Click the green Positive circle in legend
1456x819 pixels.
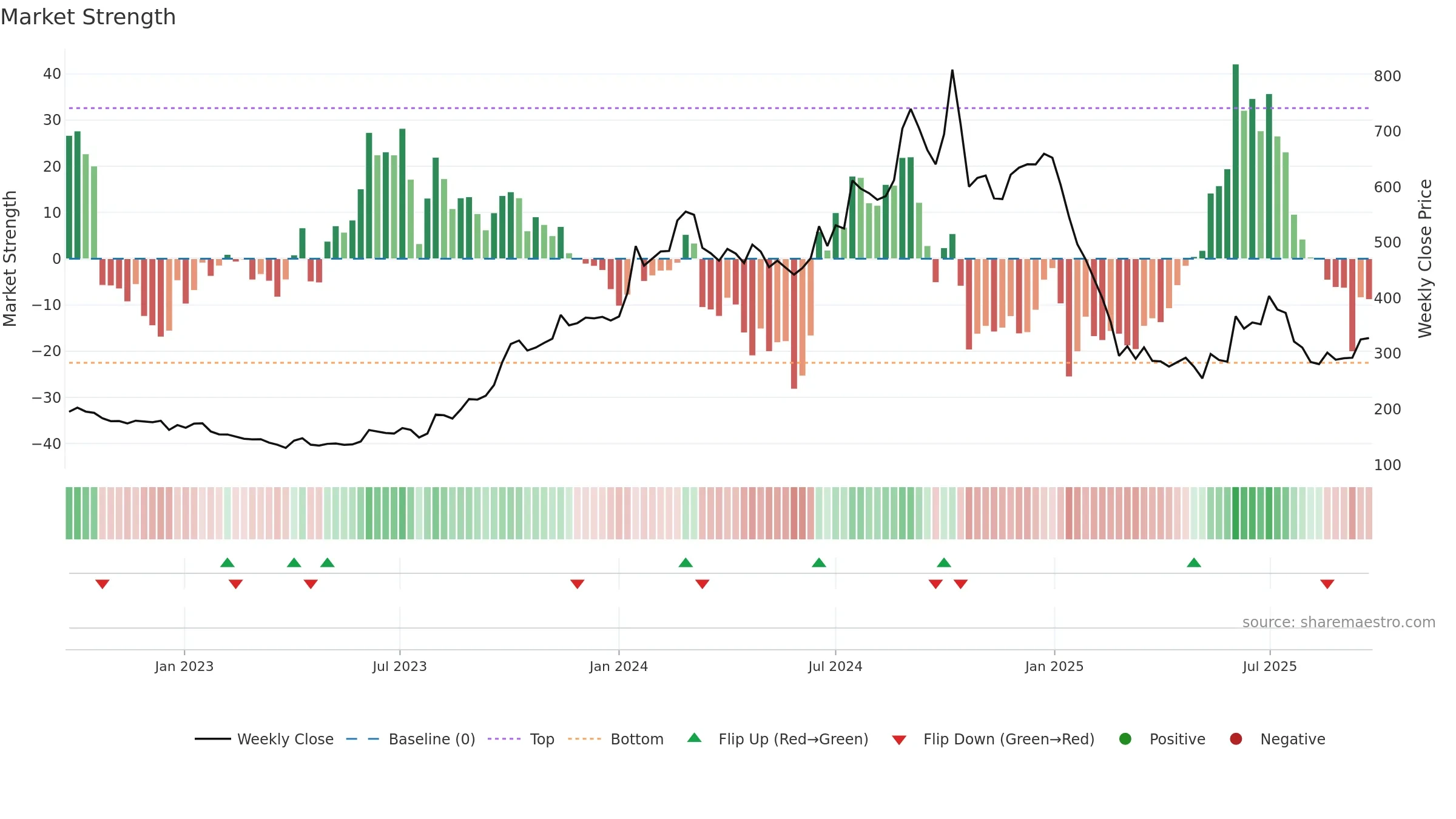(x=1125, y=739)
